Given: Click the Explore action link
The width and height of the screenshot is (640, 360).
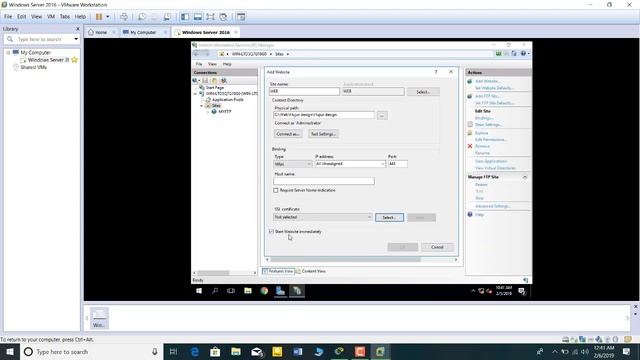Looking at the screenshot, I should 482,133.
